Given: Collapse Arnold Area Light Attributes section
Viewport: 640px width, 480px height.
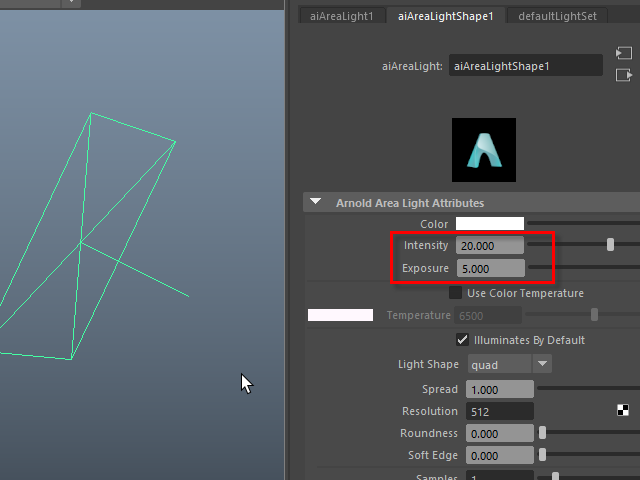Looking at the screenshot, I should [x=316, y=202].
